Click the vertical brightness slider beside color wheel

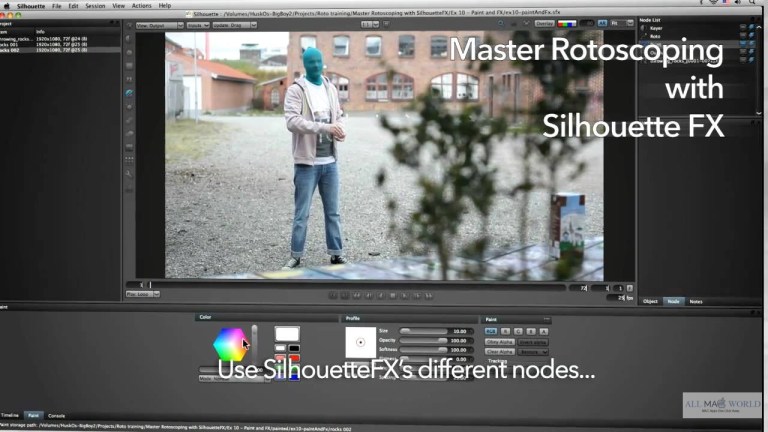point(254,343)
